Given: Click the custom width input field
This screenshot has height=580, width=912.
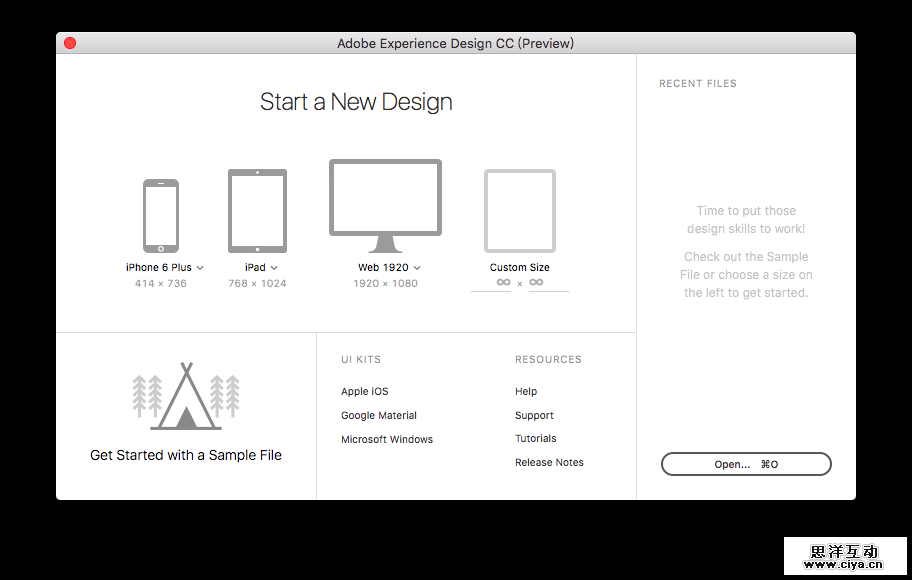Looking at the screenshot, I should (x=491, y=283).
